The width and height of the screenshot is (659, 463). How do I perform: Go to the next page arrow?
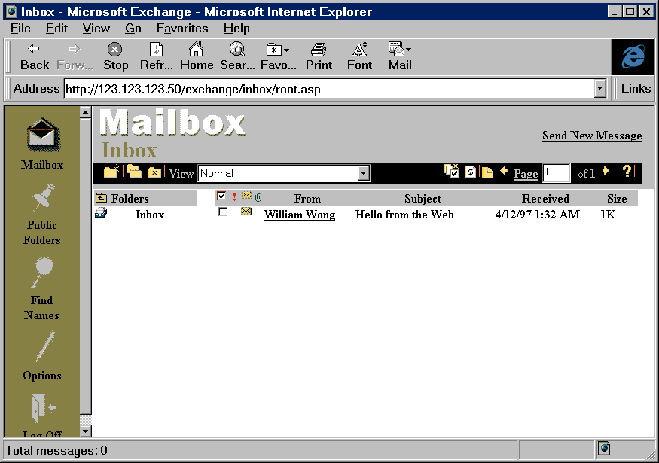tap(606, 172)
